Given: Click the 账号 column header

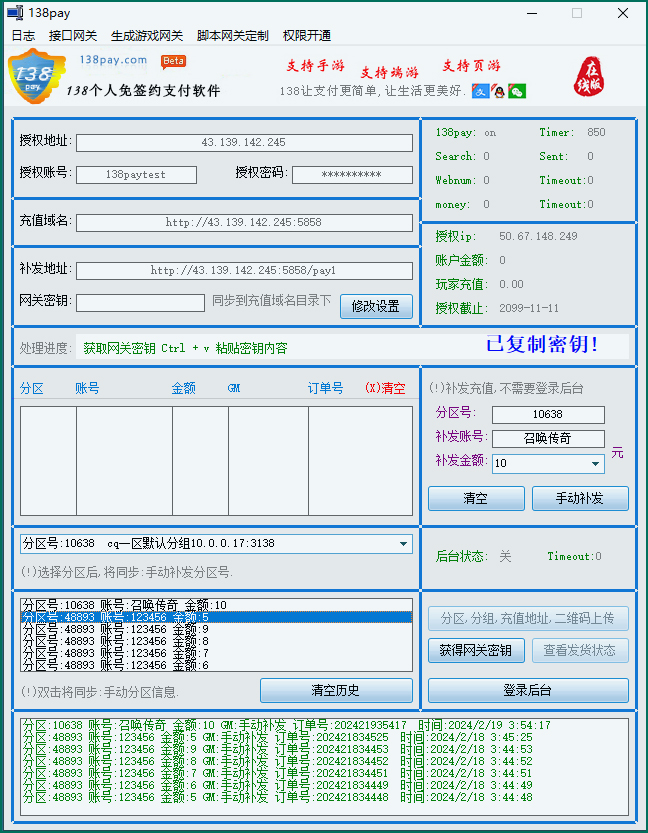Looking at the screenshot, I should [88, 388].
